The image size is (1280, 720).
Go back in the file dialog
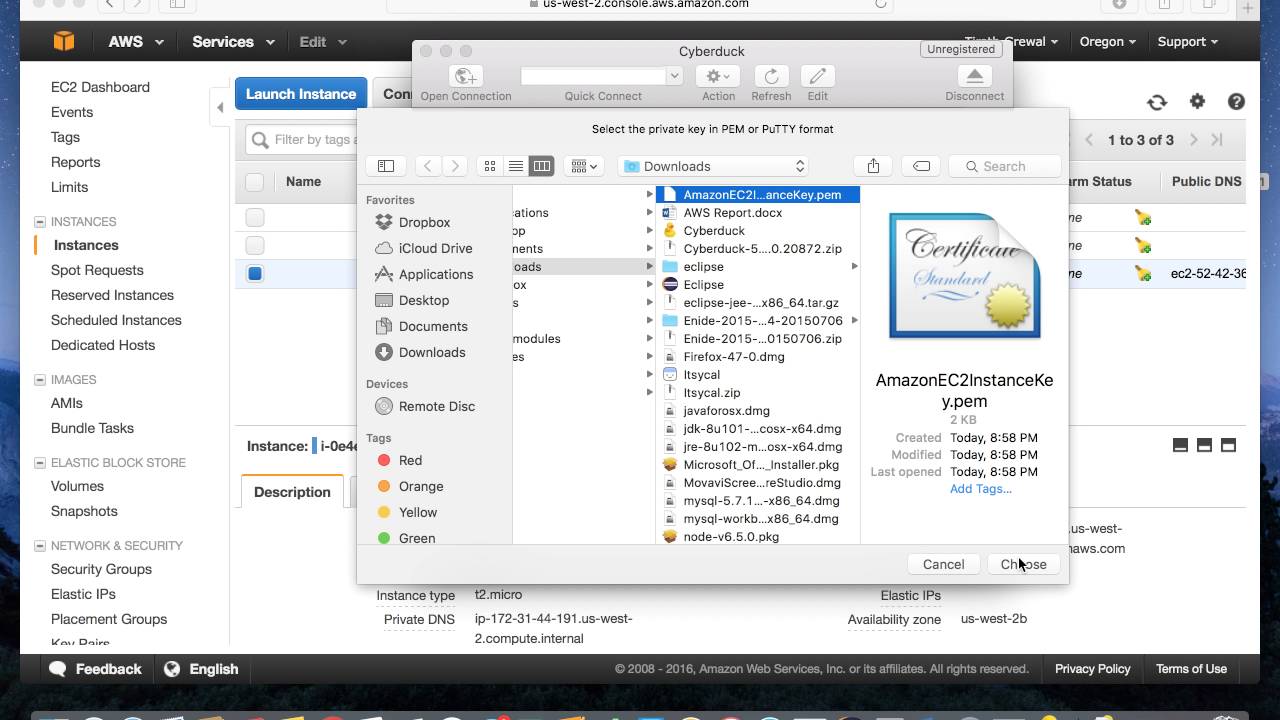click(428, 166)
